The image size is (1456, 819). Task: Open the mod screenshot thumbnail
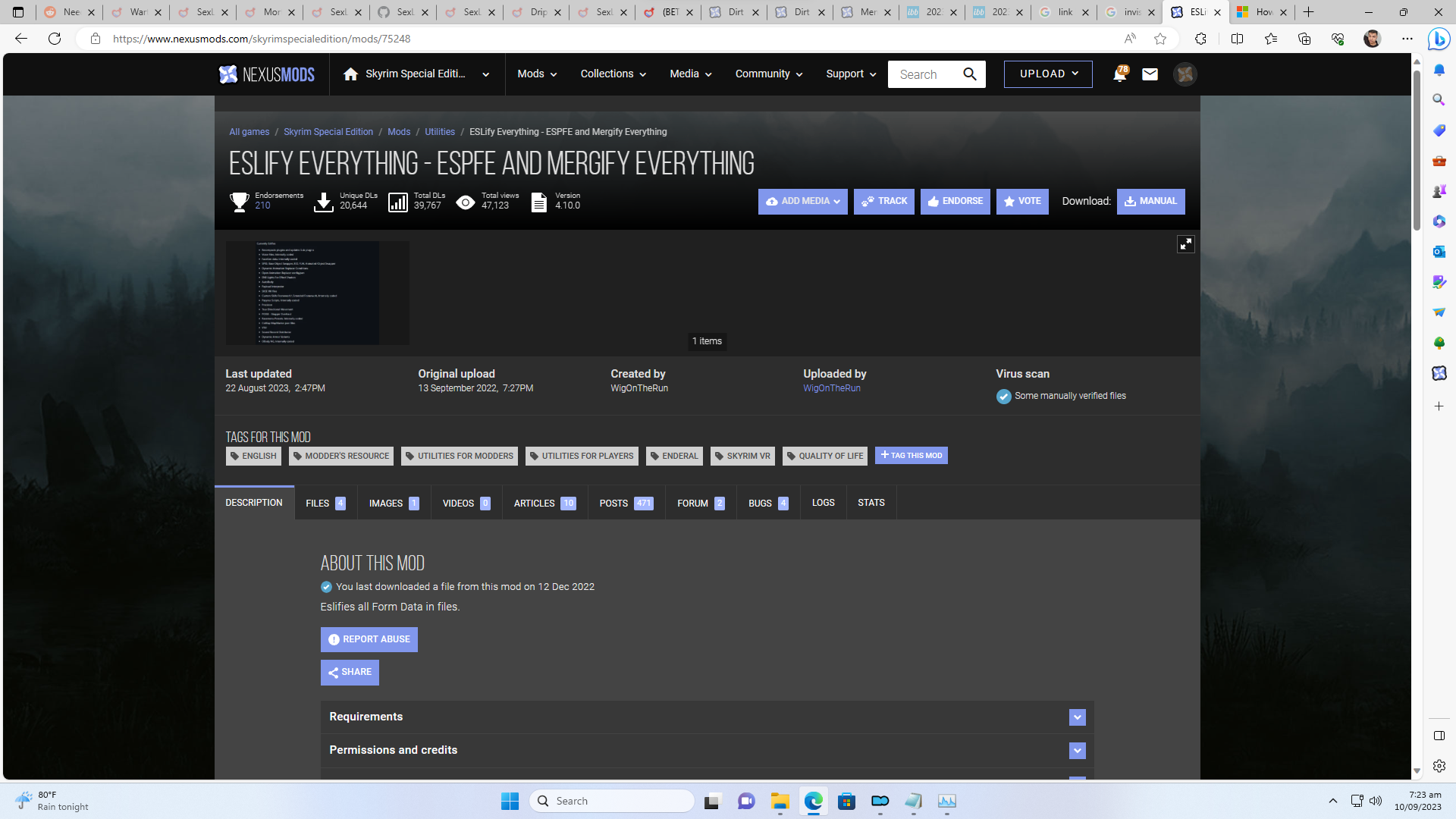pyautogui.click(x=317, y=293)
